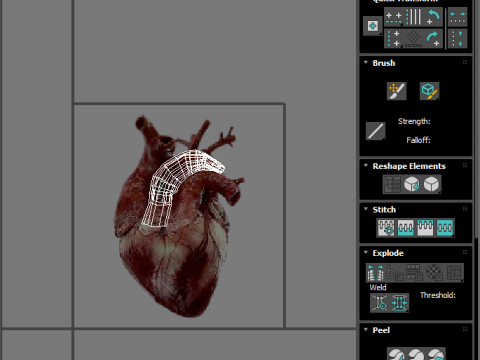Activate the Target Weld tool
The height and width of the screenshot is (360, 480).
[x=380, y=303]
